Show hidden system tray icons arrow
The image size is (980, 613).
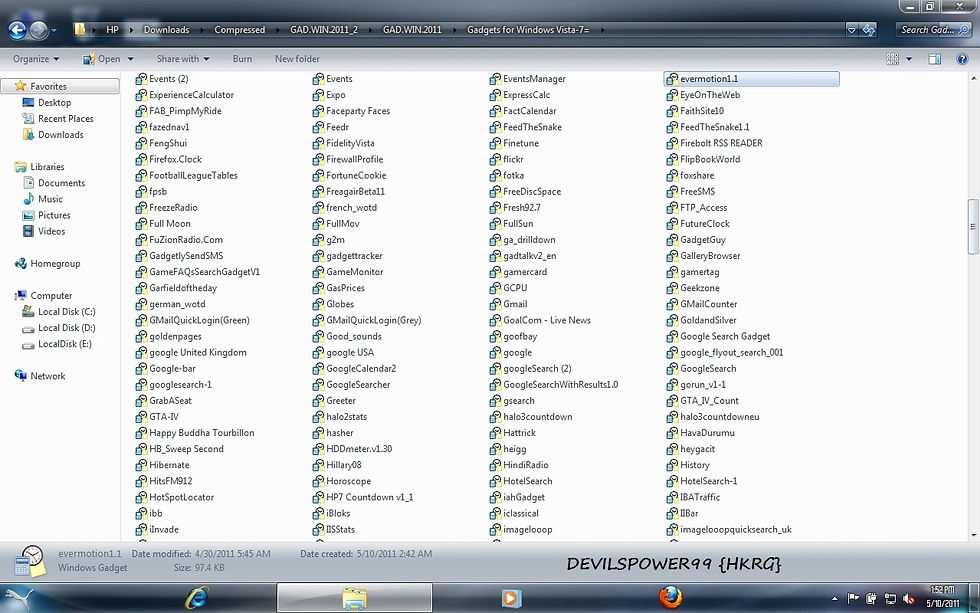point(834,599)
